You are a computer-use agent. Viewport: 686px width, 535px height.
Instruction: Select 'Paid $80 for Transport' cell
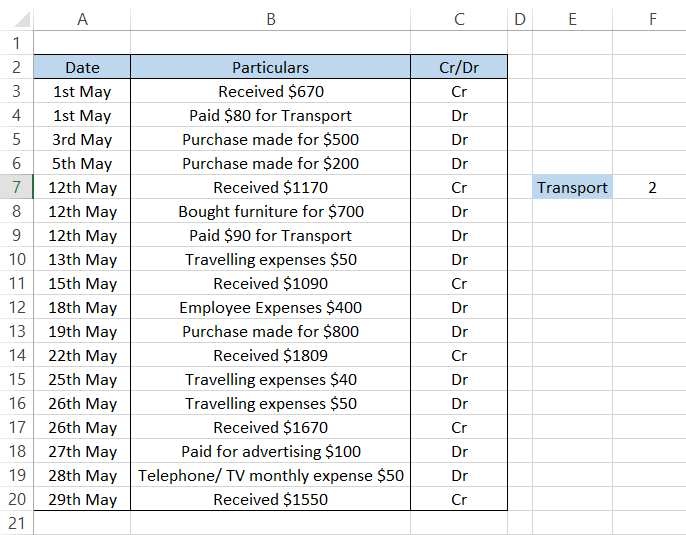click(x=270, y=115)
